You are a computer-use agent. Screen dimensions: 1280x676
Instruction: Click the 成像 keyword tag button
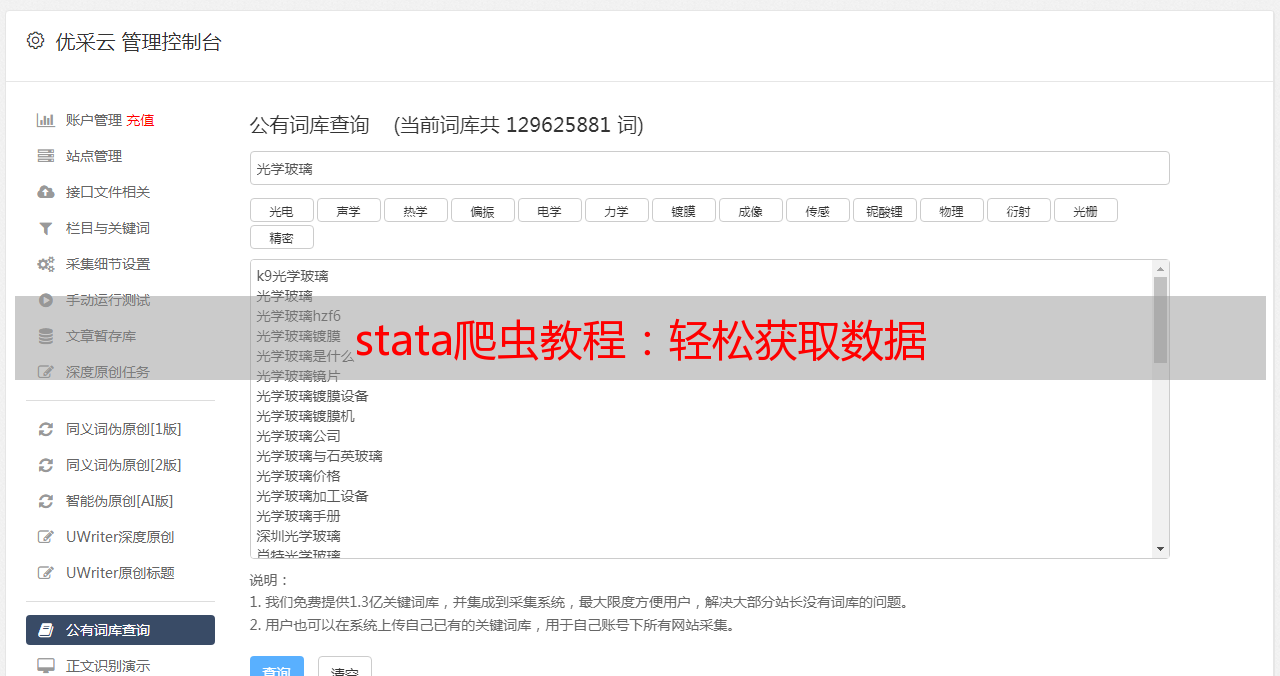tap(750, 210)
